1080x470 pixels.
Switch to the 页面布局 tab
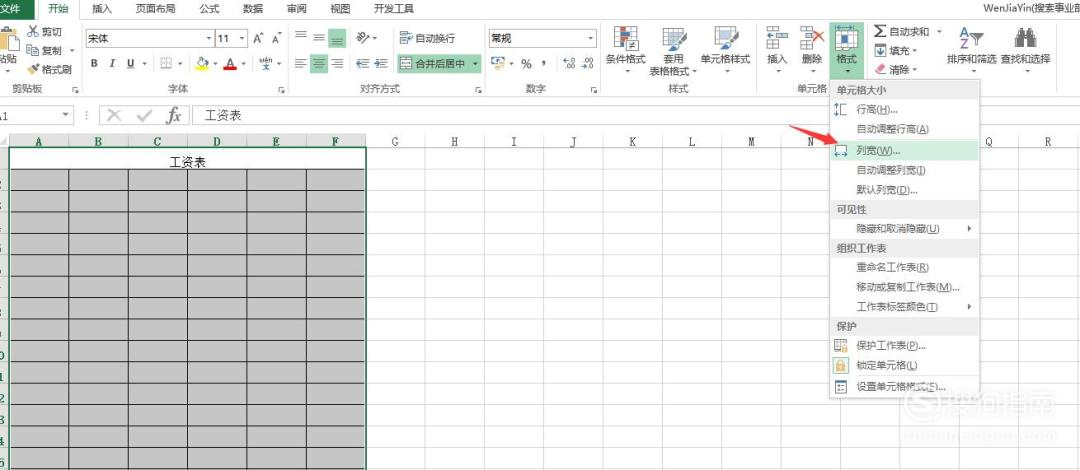(x=155, y=9)
